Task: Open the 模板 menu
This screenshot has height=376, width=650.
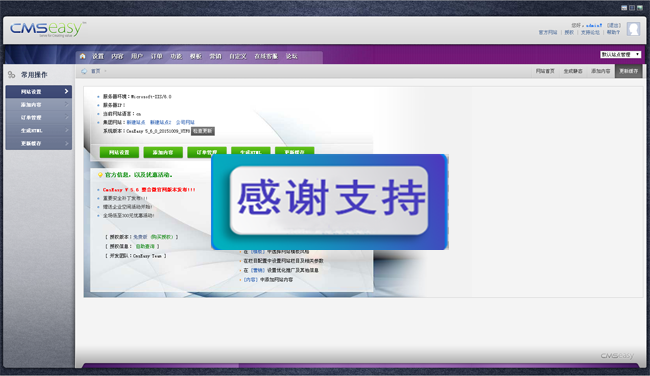Action: tap(196, 56)
